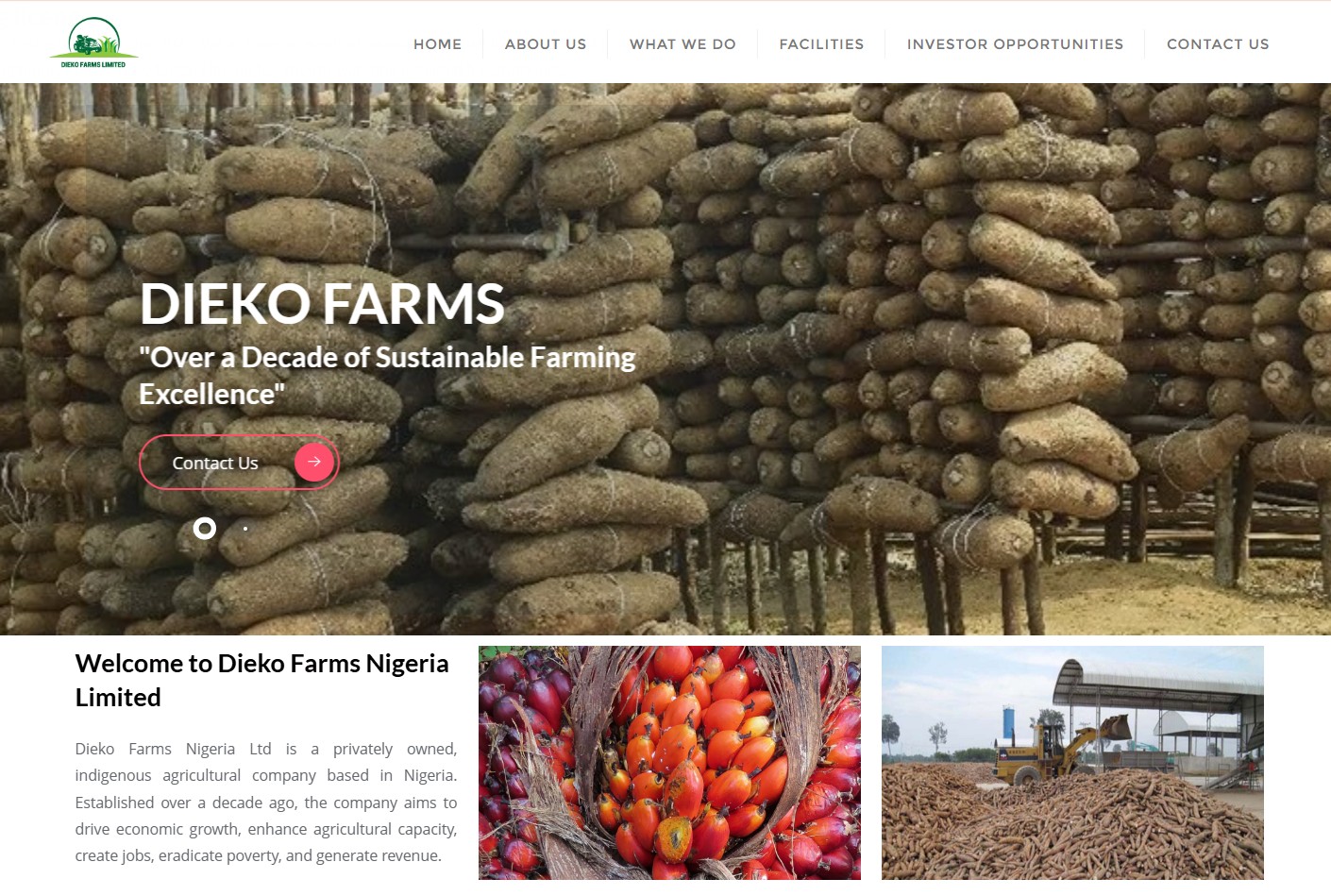1331x896 pixels.
Task: Open the About Us menu
Action: point(546,44)
